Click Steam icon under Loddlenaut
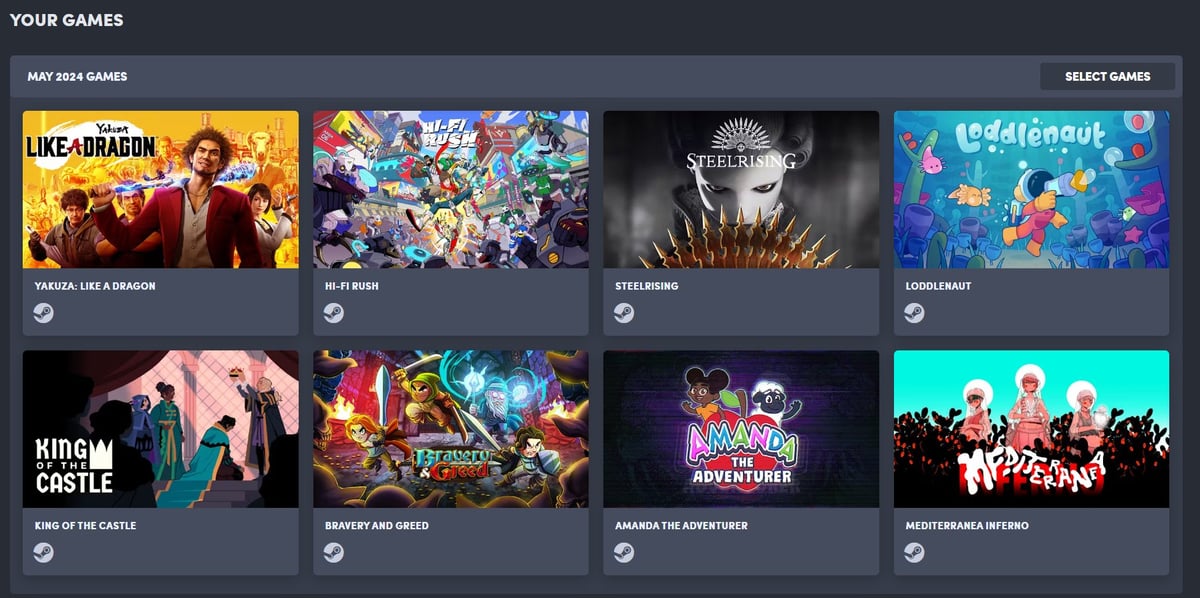This screenshot has height=598, width=1200. (x=914, y=313)
